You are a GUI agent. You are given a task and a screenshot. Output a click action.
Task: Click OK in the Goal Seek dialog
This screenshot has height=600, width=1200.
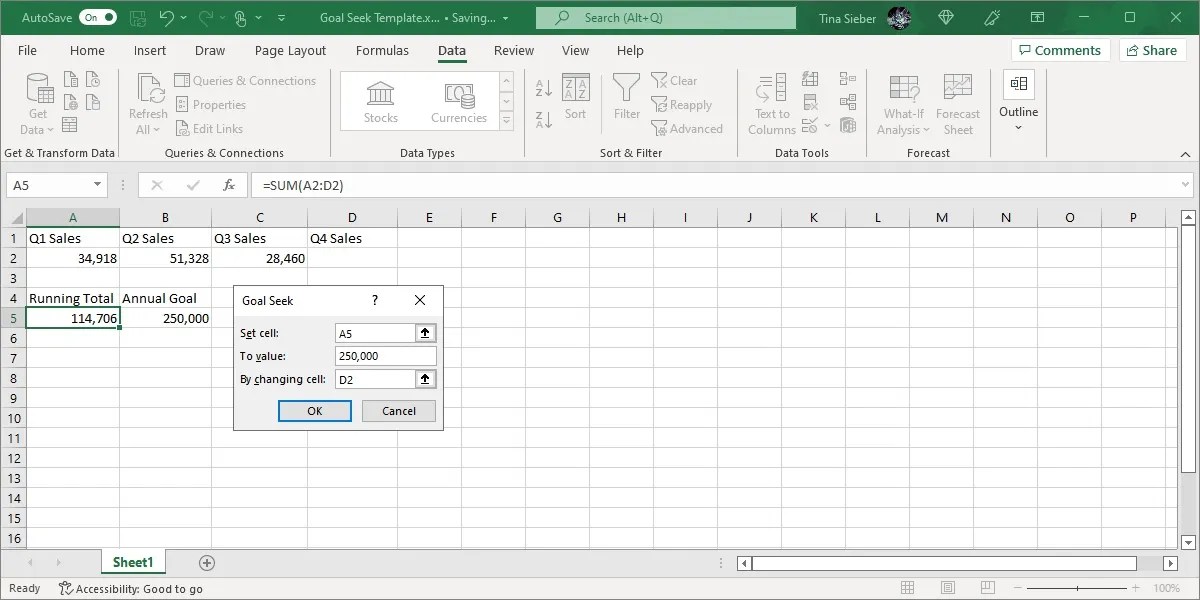point(314,410)
